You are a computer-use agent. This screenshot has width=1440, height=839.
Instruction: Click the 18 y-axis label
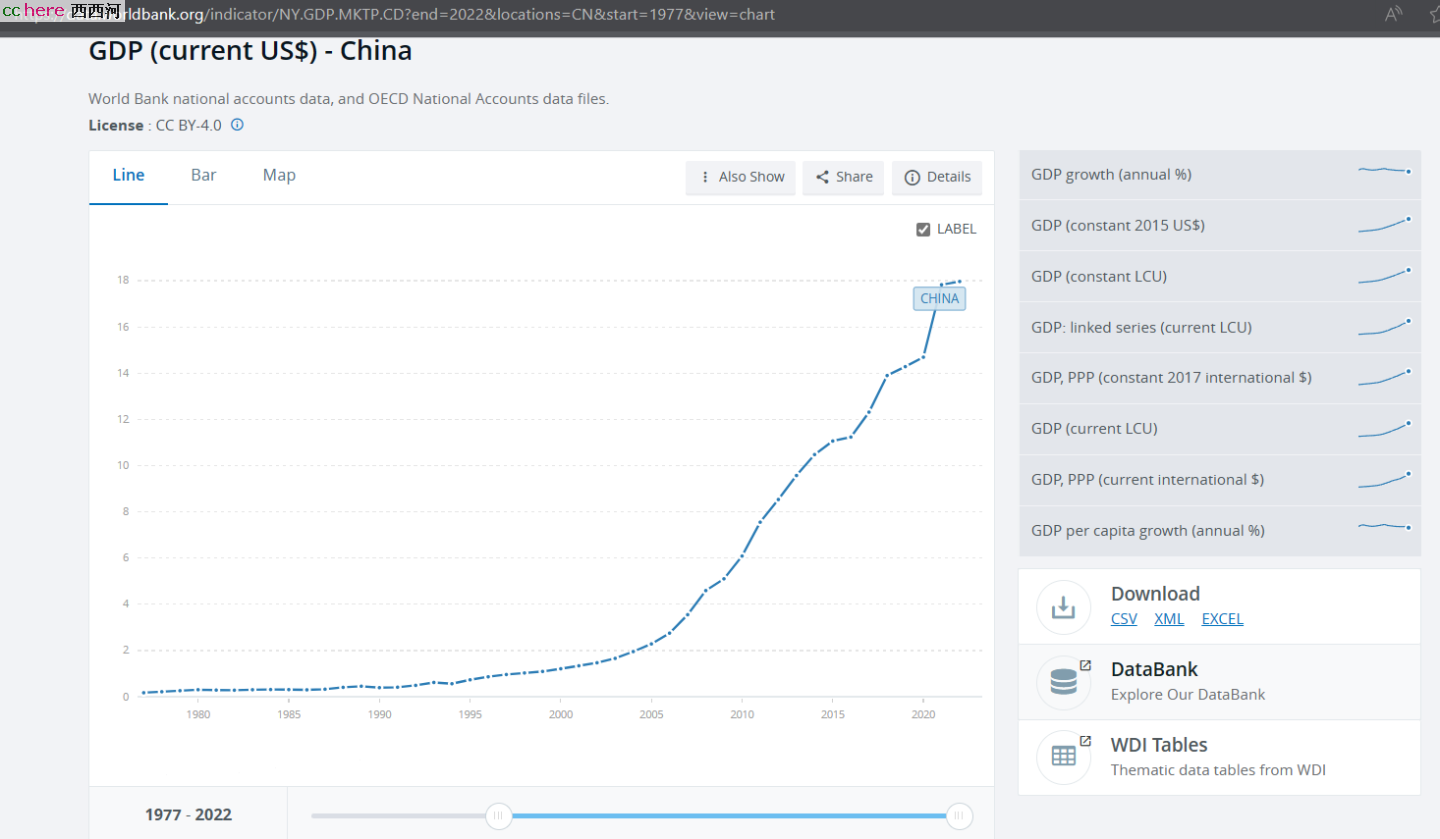[124, 280]
